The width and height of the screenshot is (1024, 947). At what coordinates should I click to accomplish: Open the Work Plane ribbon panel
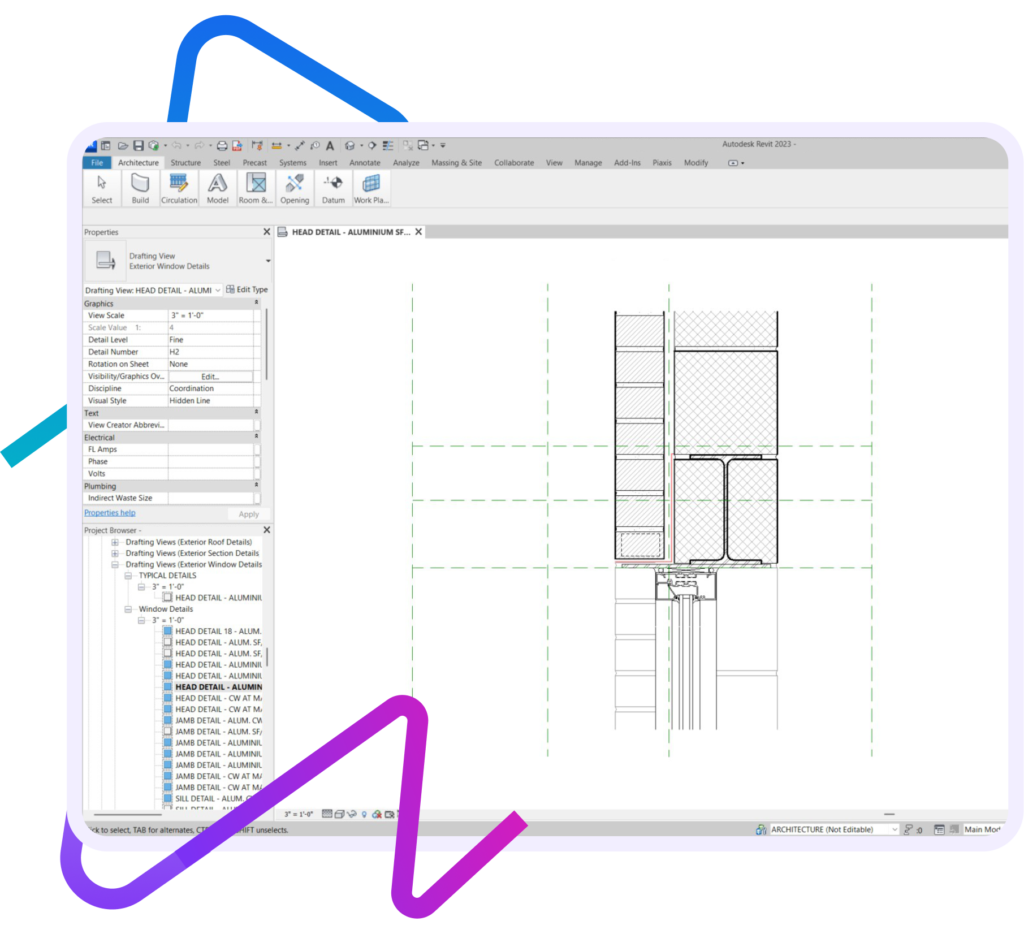point(371,187)
